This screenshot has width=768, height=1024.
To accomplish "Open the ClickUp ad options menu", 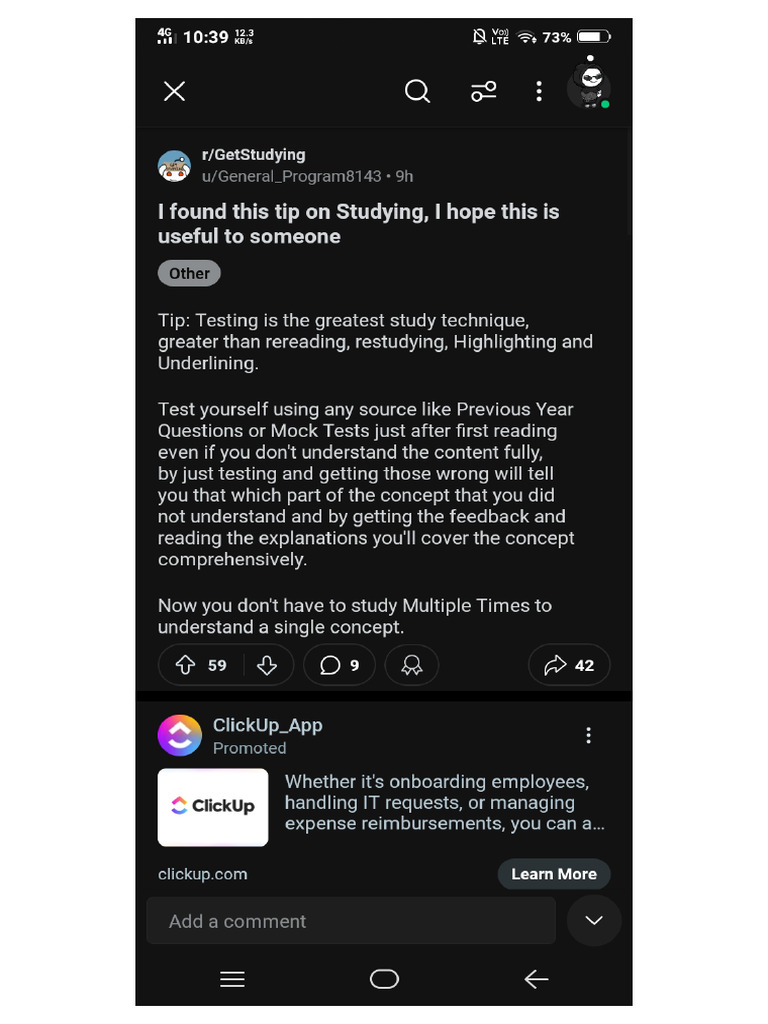I will [x=588, y=736].
